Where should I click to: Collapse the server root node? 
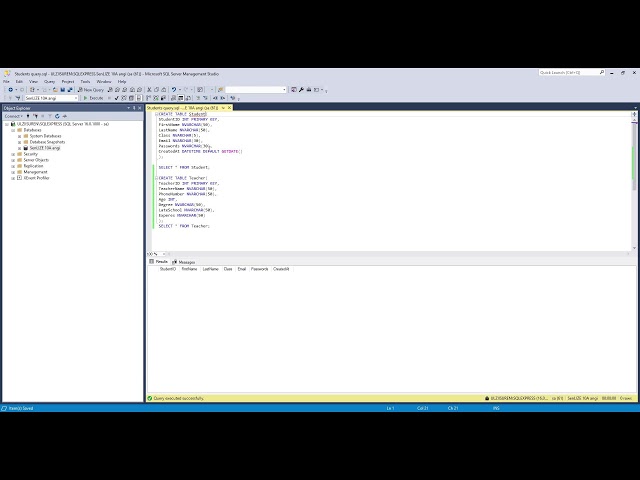click(x=7, y=124)
